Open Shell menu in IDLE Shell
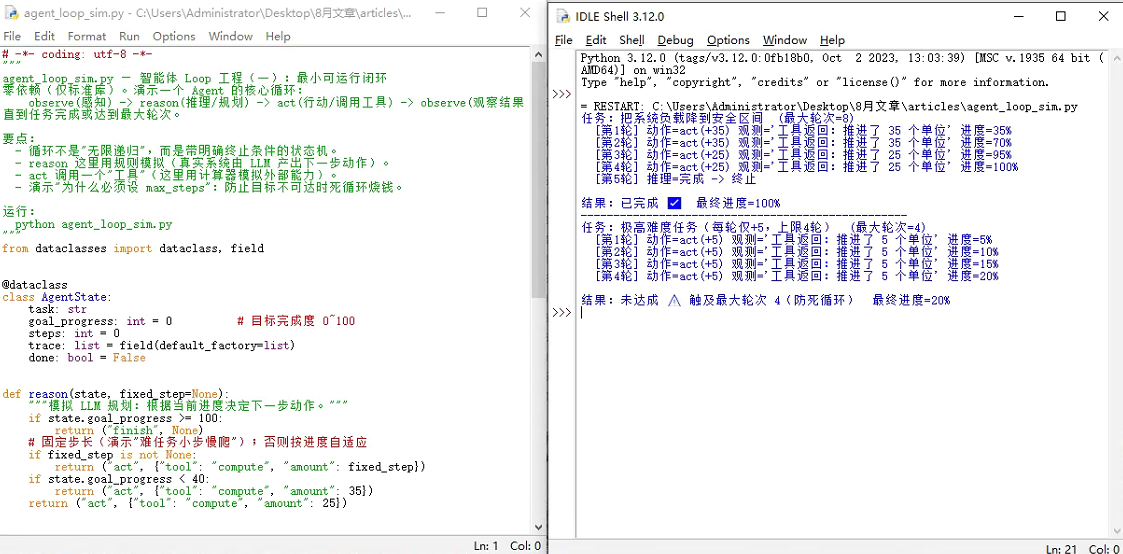This screenshot has width=1123, height=554. 632,40
